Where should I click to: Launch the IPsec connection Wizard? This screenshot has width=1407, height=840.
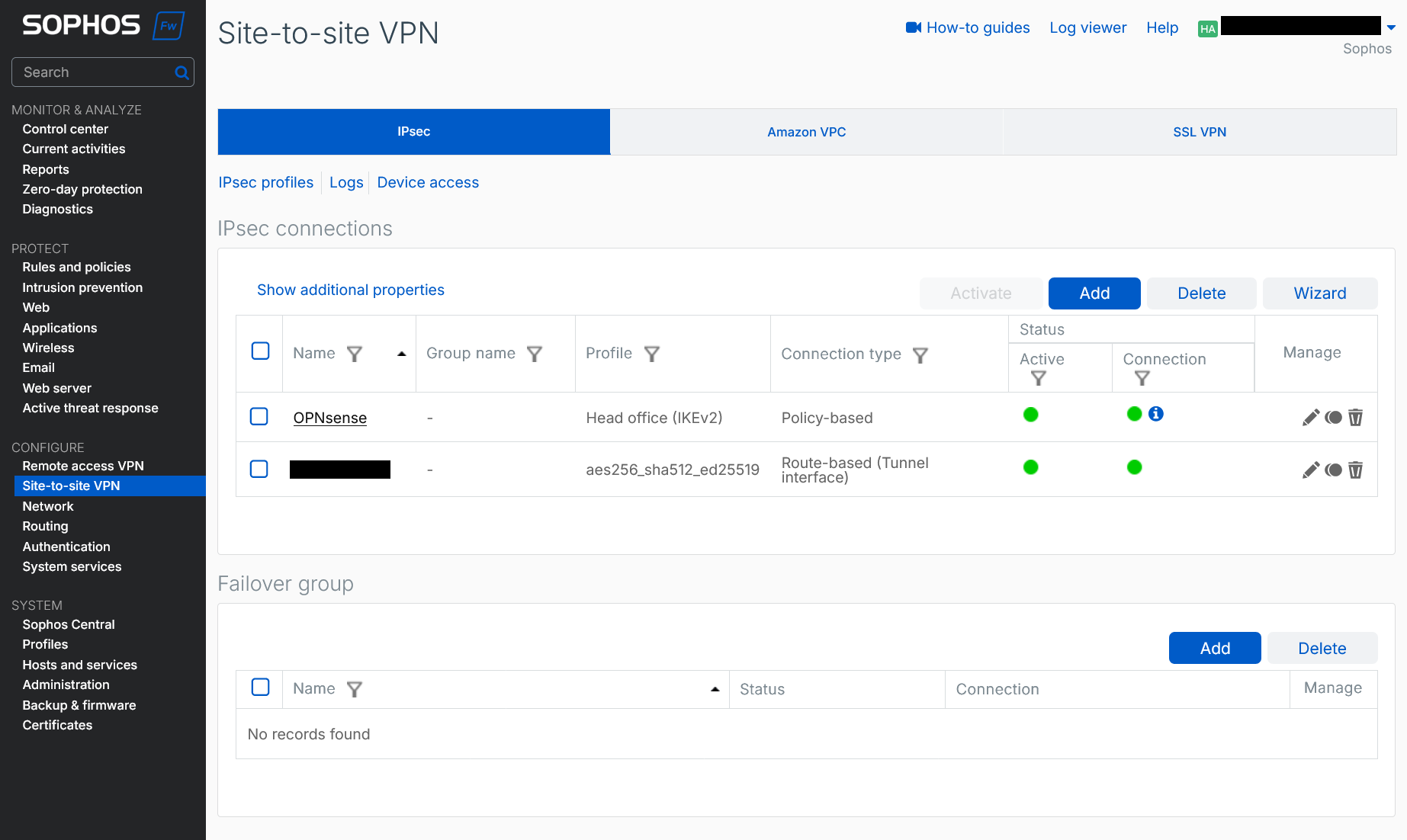click(1319, 293)
